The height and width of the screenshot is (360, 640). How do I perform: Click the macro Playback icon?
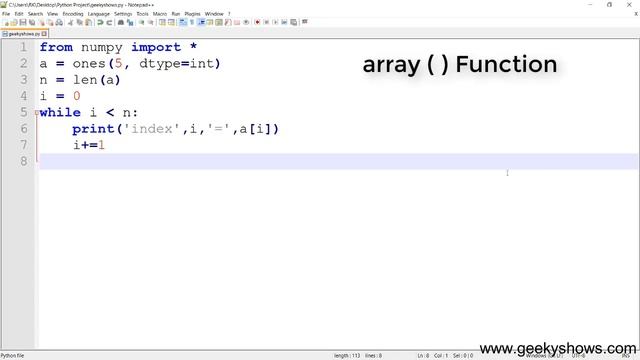click(275, 22)
